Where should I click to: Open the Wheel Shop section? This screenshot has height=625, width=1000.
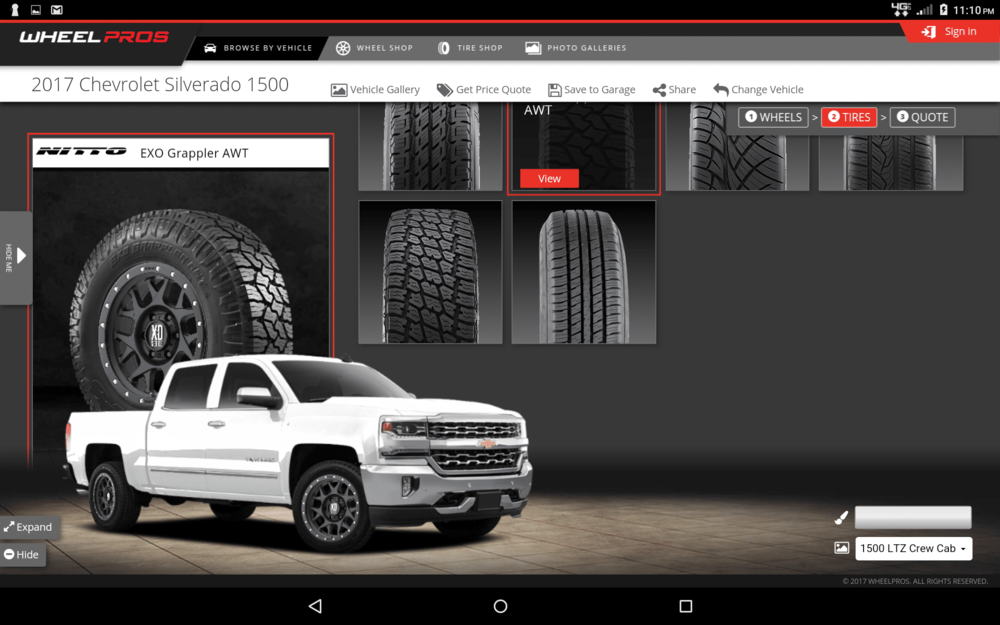tap(373, 47)
